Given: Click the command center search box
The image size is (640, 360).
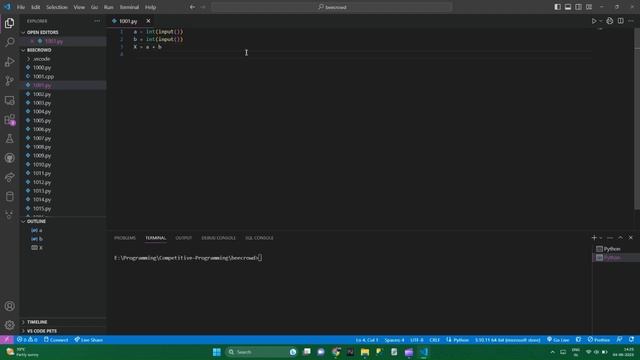Looking at the screenshot, I should (332, 7).
